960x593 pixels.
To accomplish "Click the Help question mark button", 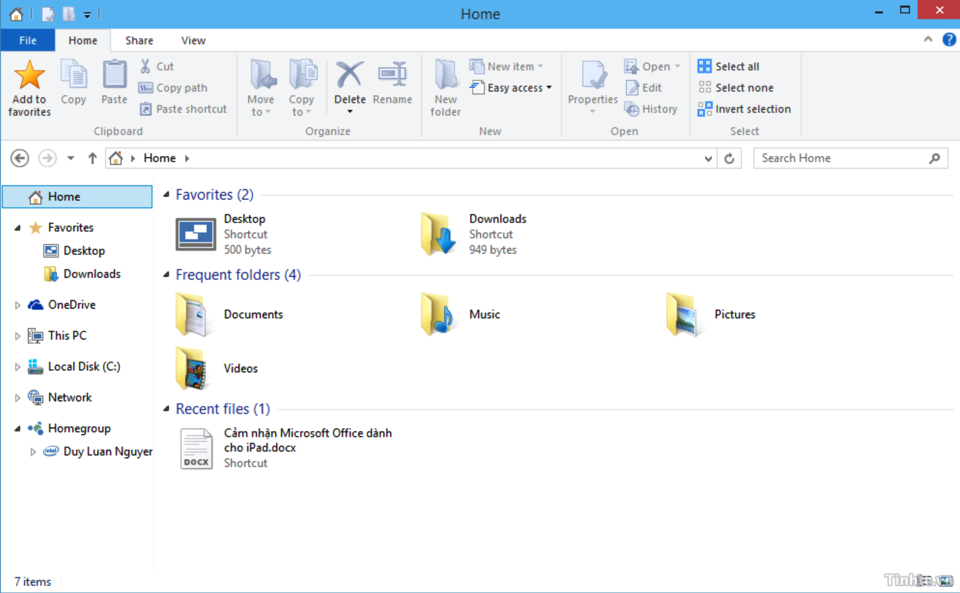I will [x=948, y=40].
